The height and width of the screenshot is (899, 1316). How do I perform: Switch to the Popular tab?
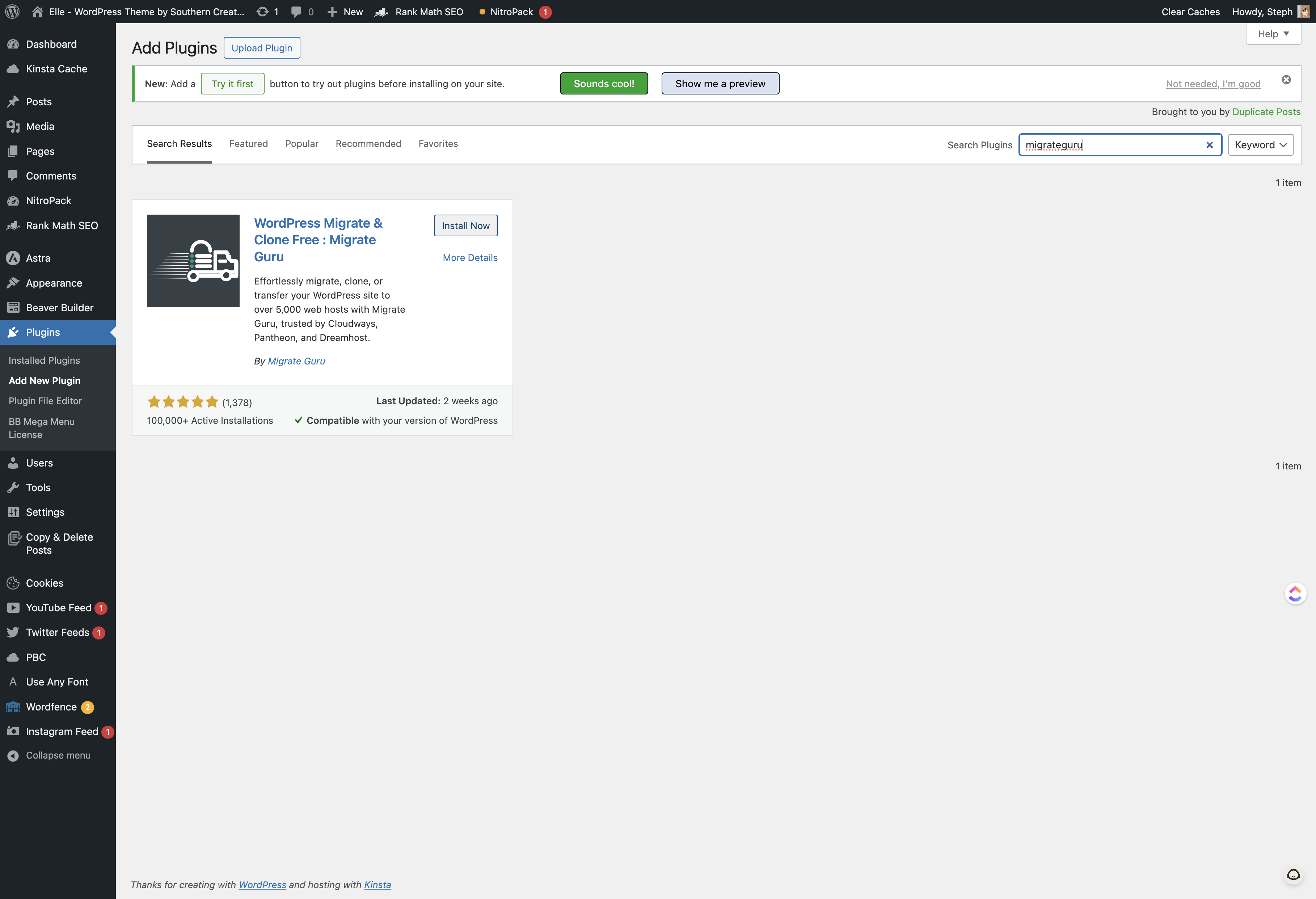[x=302, y=144]
